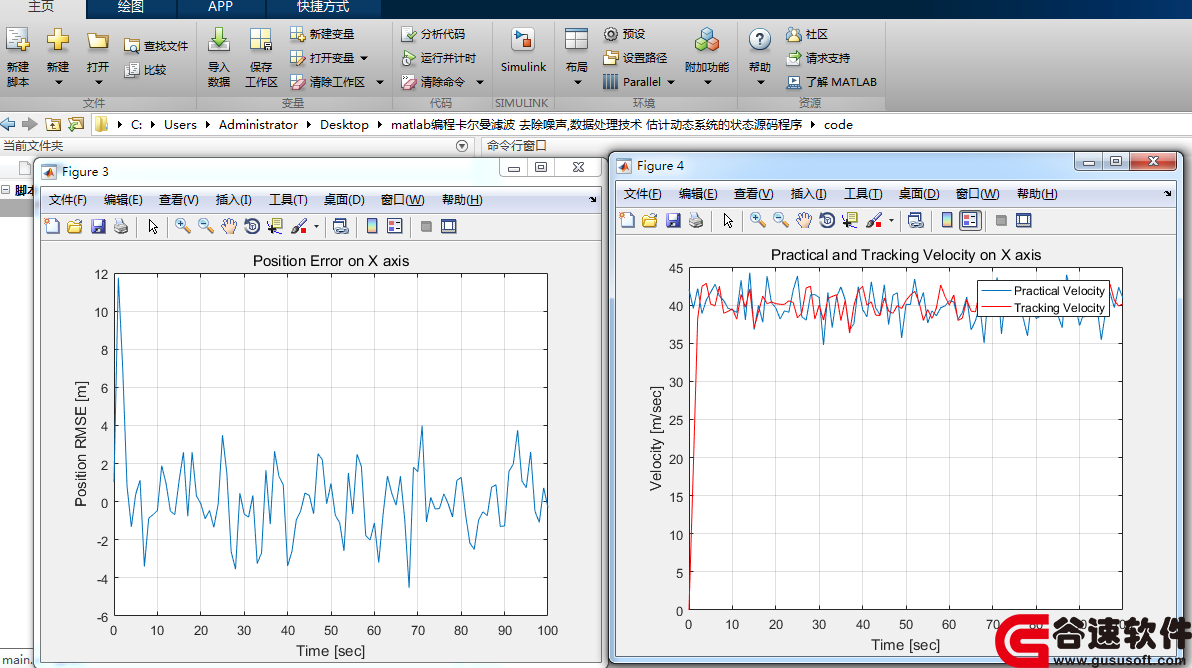Go back using the address bar's left arrow

click(8, 124)
